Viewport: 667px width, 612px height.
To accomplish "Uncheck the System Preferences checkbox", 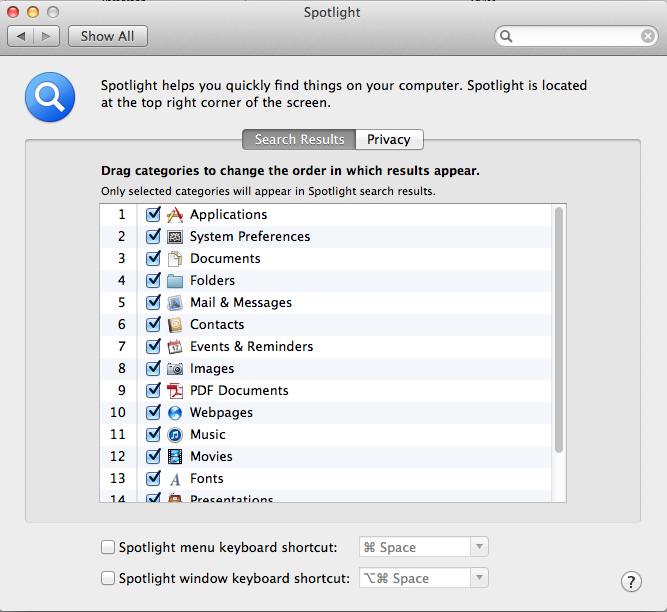I will pyautogui.click(x=153, y=236).
